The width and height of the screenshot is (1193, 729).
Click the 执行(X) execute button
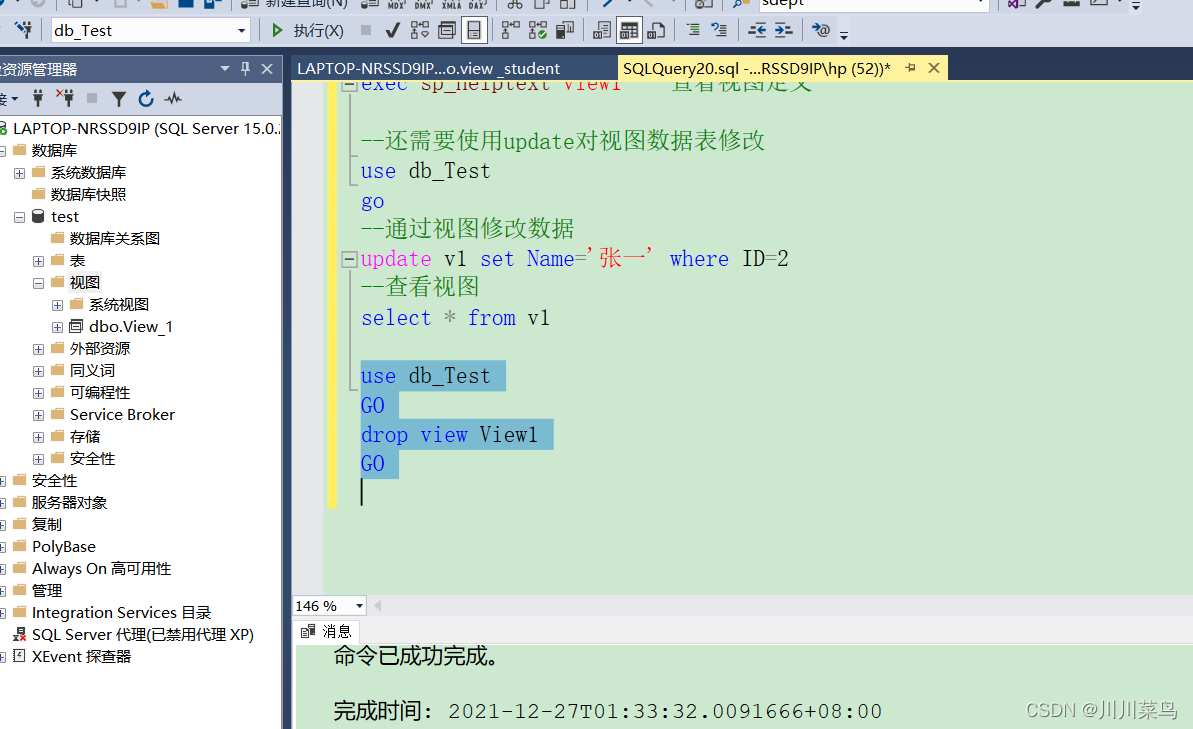pos(308,30)
